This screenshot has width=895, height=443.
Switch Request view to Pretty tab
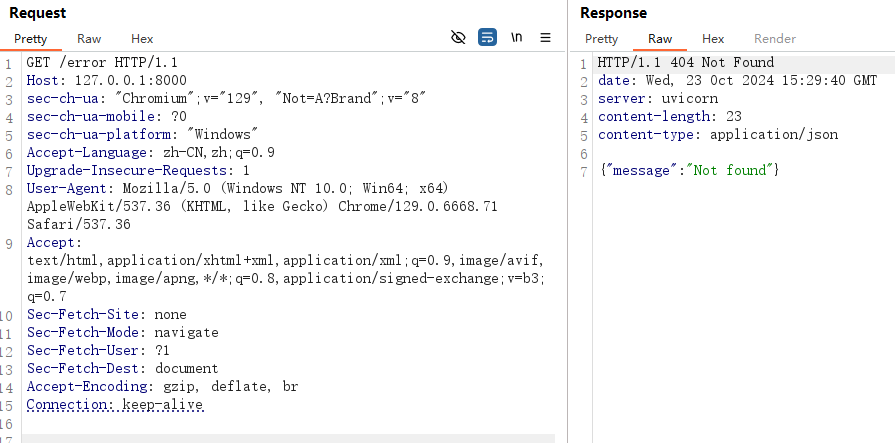click(30, 39)
